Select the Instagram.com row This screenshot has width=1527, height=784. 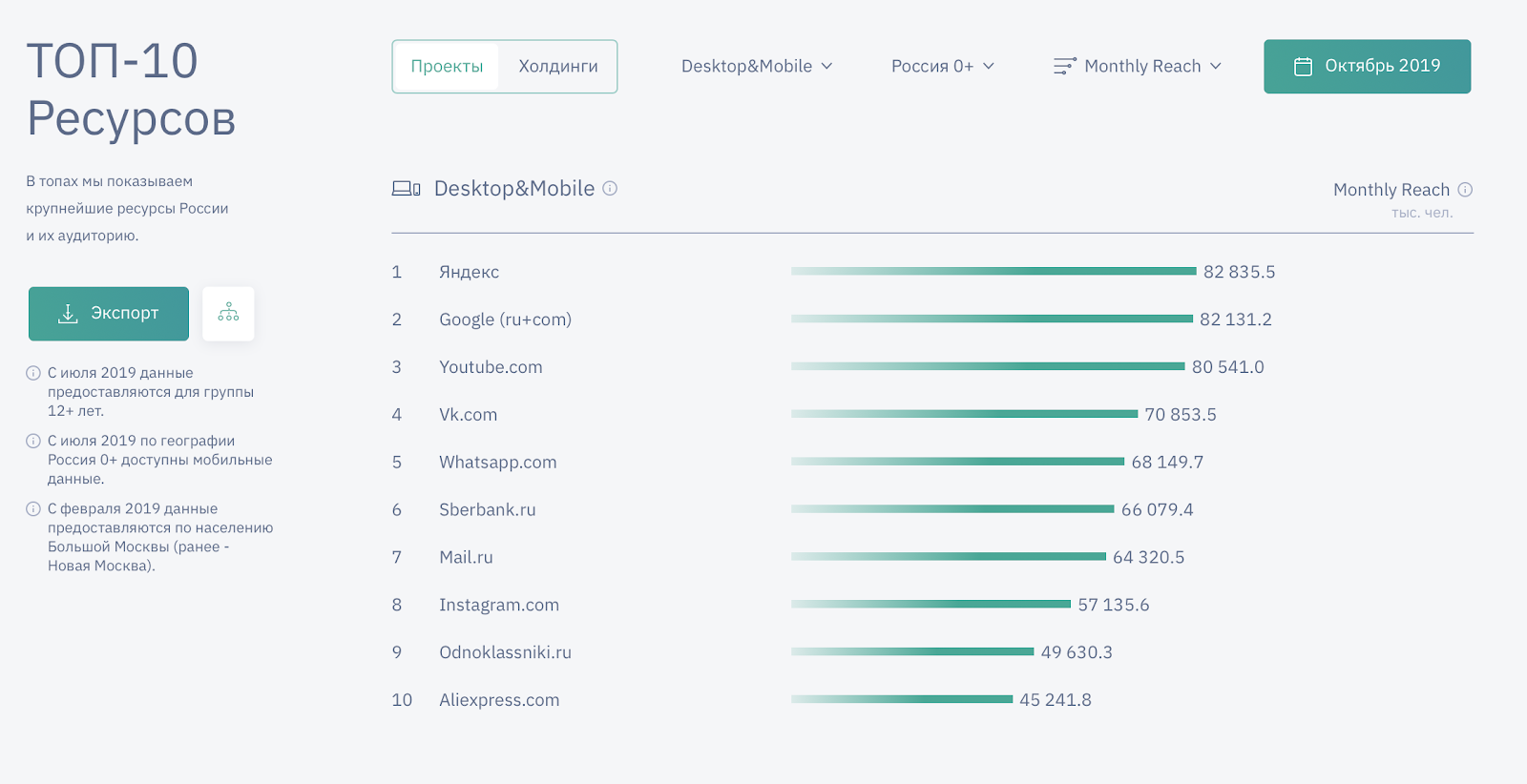tap(931, 605)
